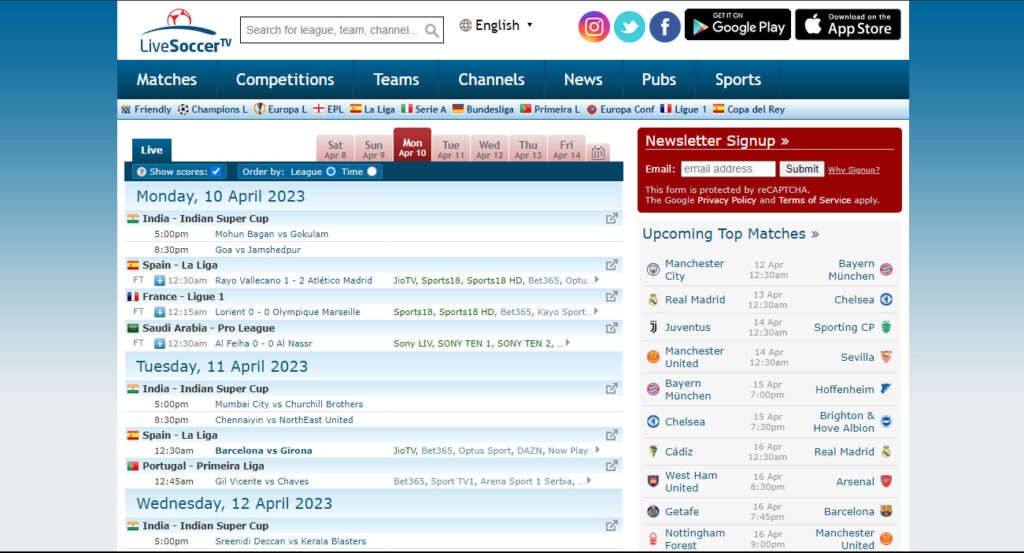Image resolution: width=1024 pixels, height=553 pixels.
Task: Select Order by Time radio button
Action: (372, 172)
